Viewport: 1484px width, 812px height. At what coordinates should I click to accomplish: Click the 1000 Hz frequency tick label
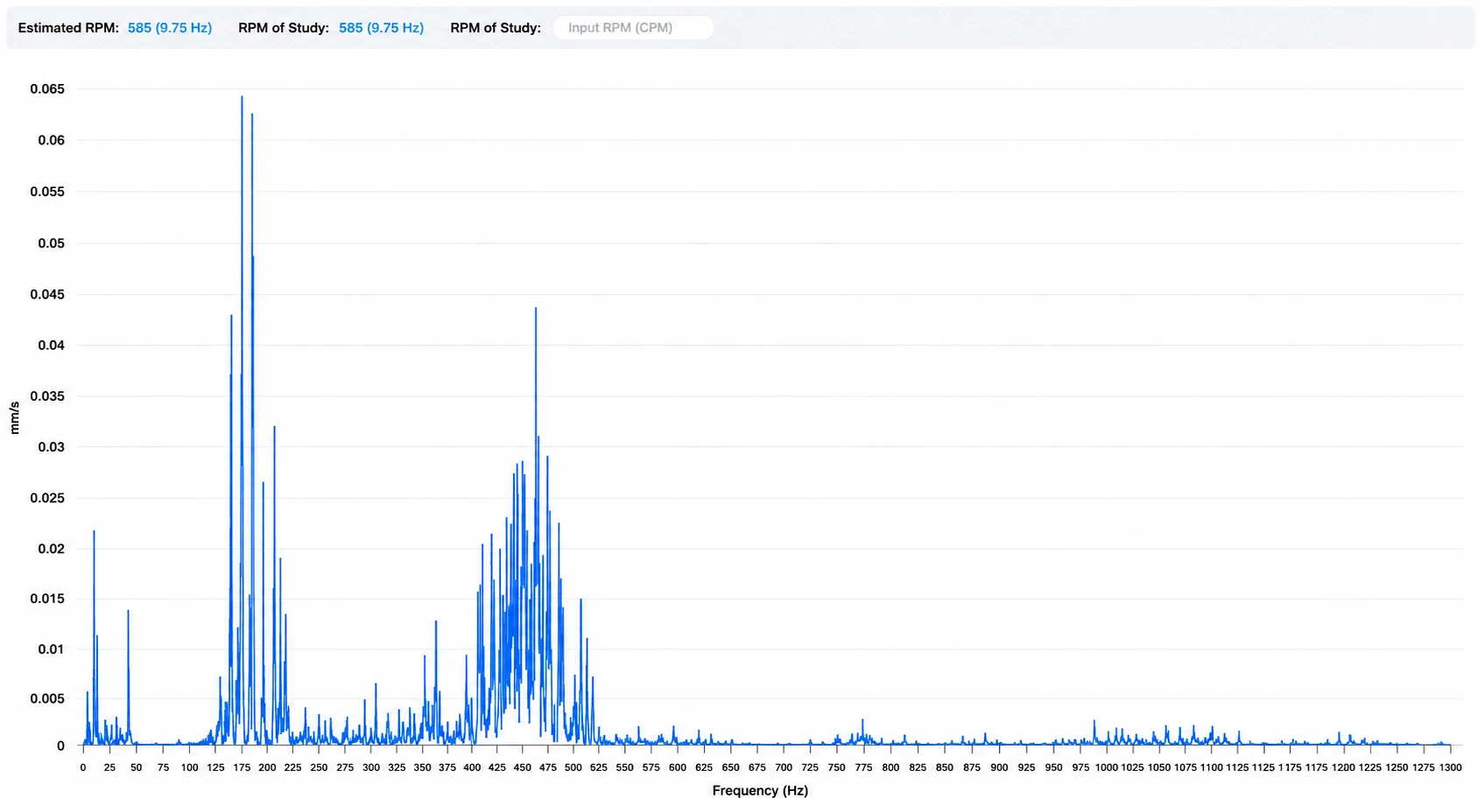click(x=1107, y=768)
